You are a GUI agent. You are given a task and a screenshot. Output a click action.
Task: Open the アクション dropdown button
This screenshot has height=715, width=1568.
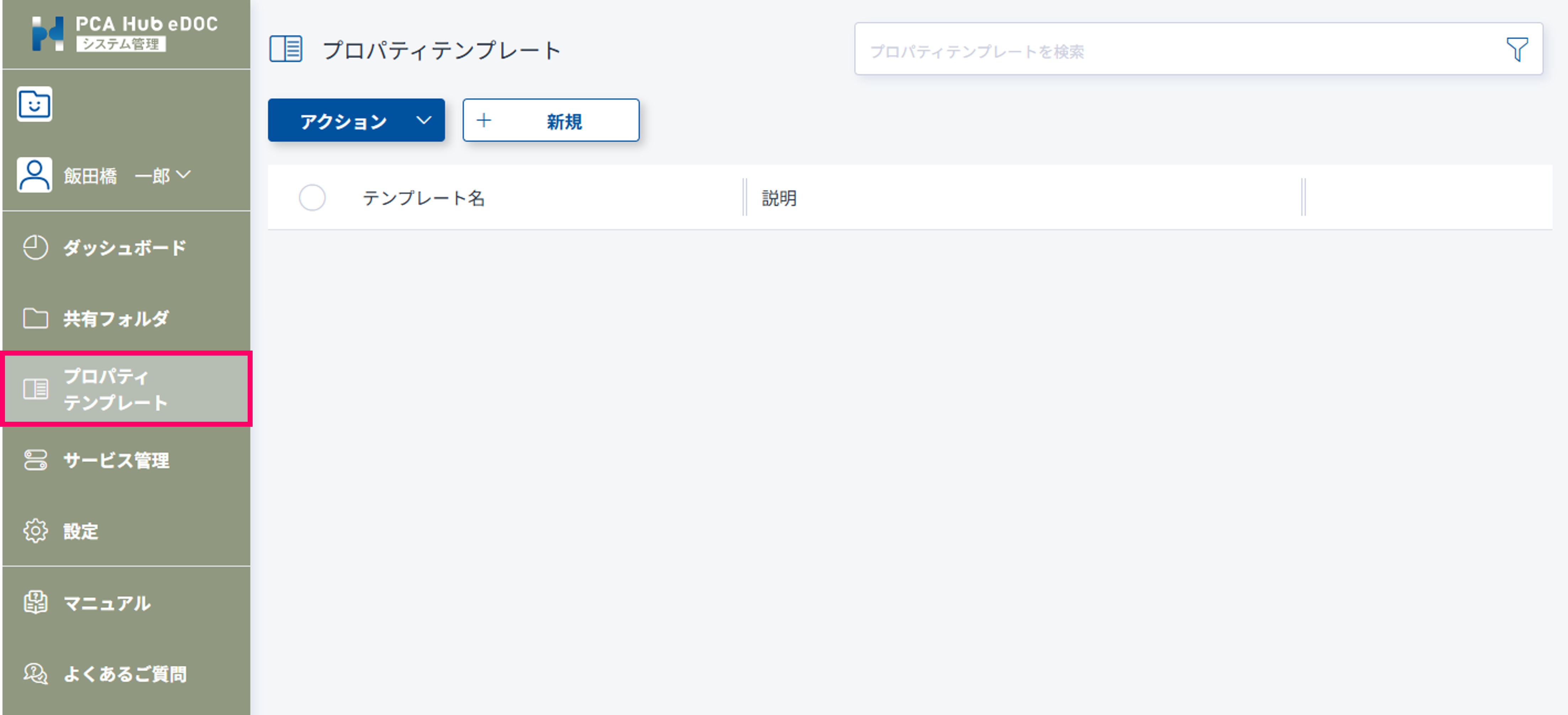point(344,121)
